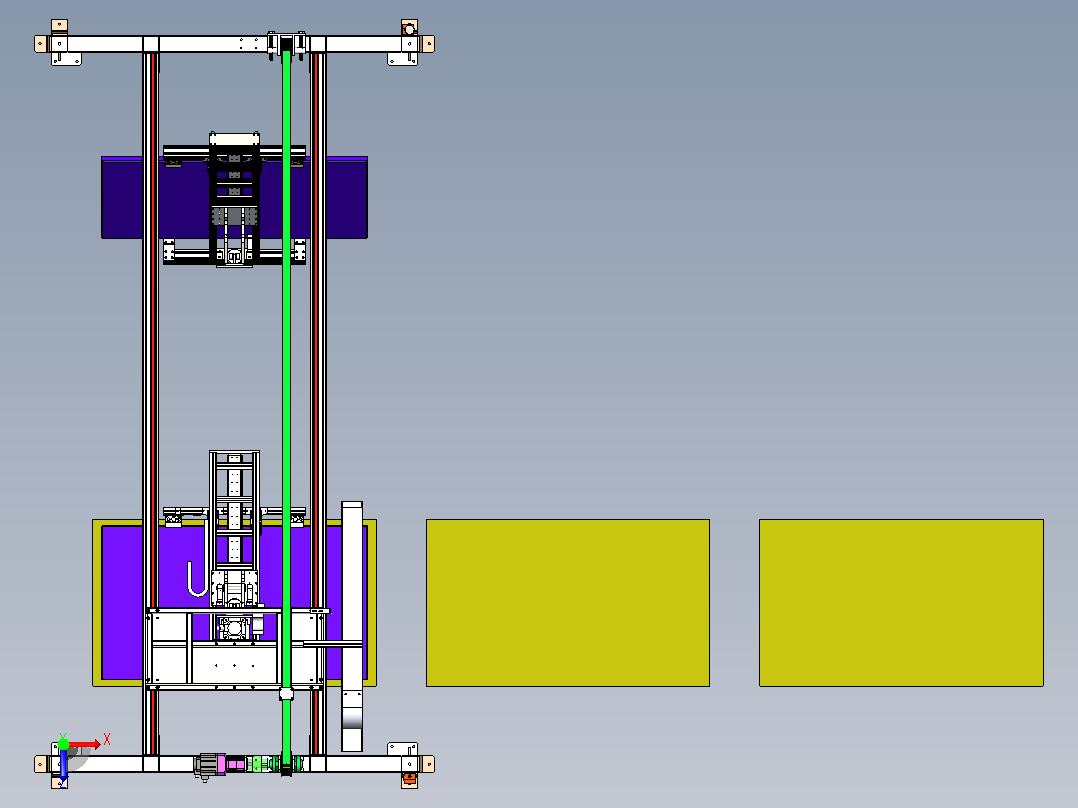The width and height of the screenshot is (1078, 808).
Task: Click the green origin sphere of the coordinate triad
Action: pyautogui.click(x=63, y=743)
